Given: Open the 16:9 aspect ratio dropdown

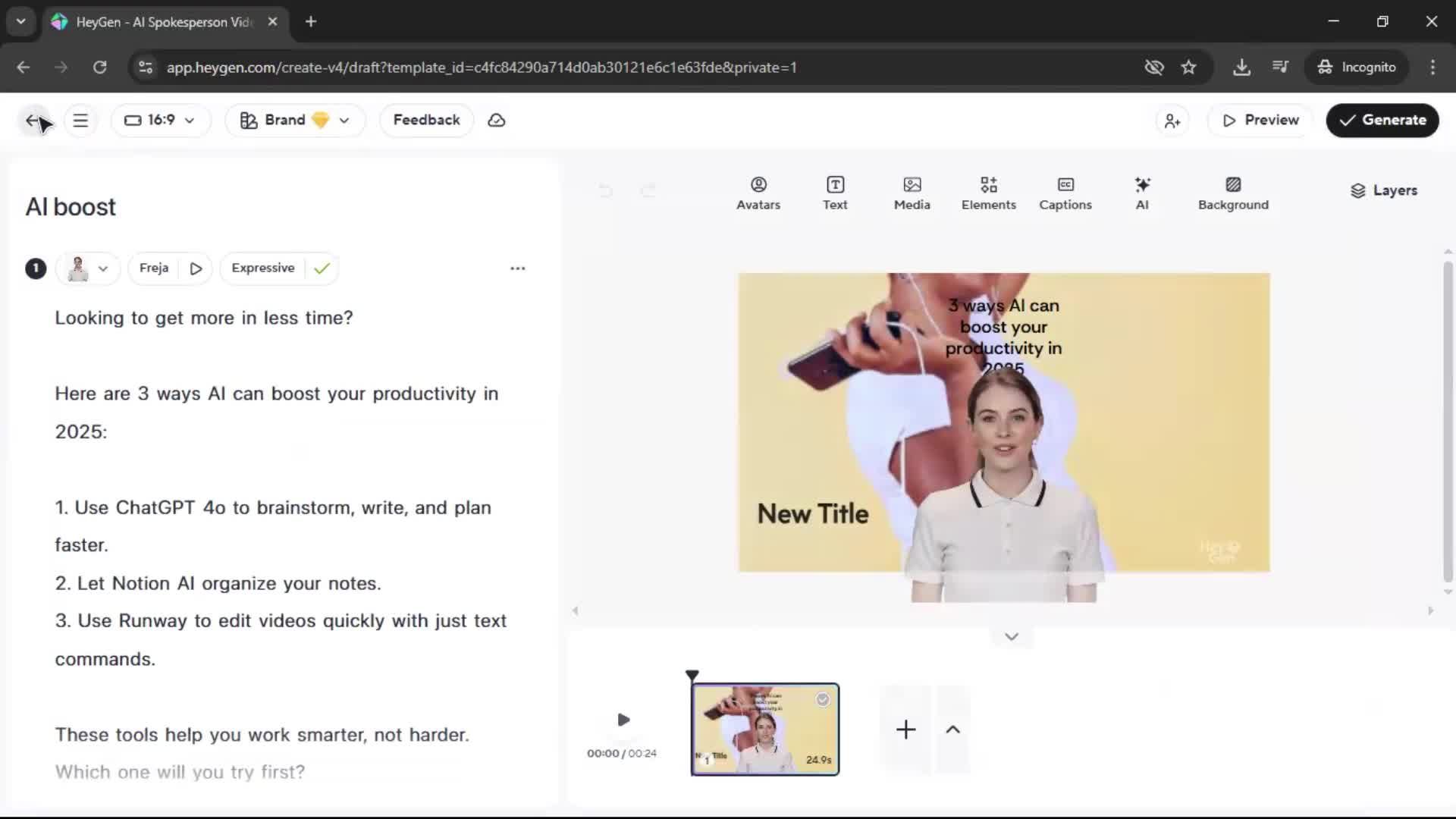Looking at the screenshot, I should coord(160,121).
